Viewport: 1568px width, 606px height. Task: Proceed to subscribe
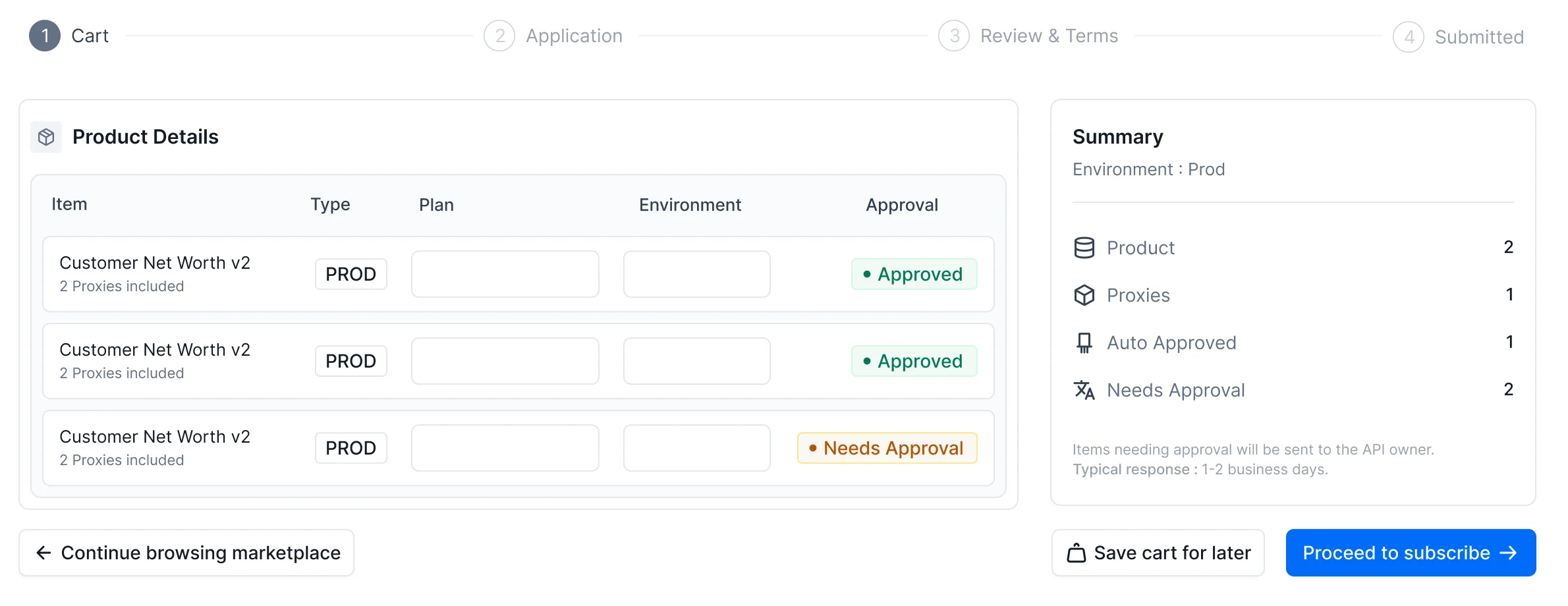tap(1411, 553)
